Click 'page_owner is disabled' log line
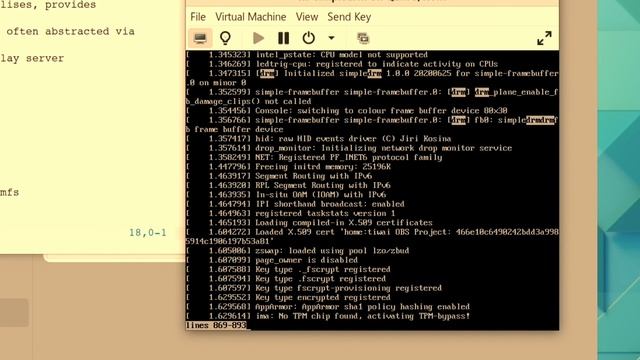The width and height of the screenshot is (640, 360). (x=272, y=260)
